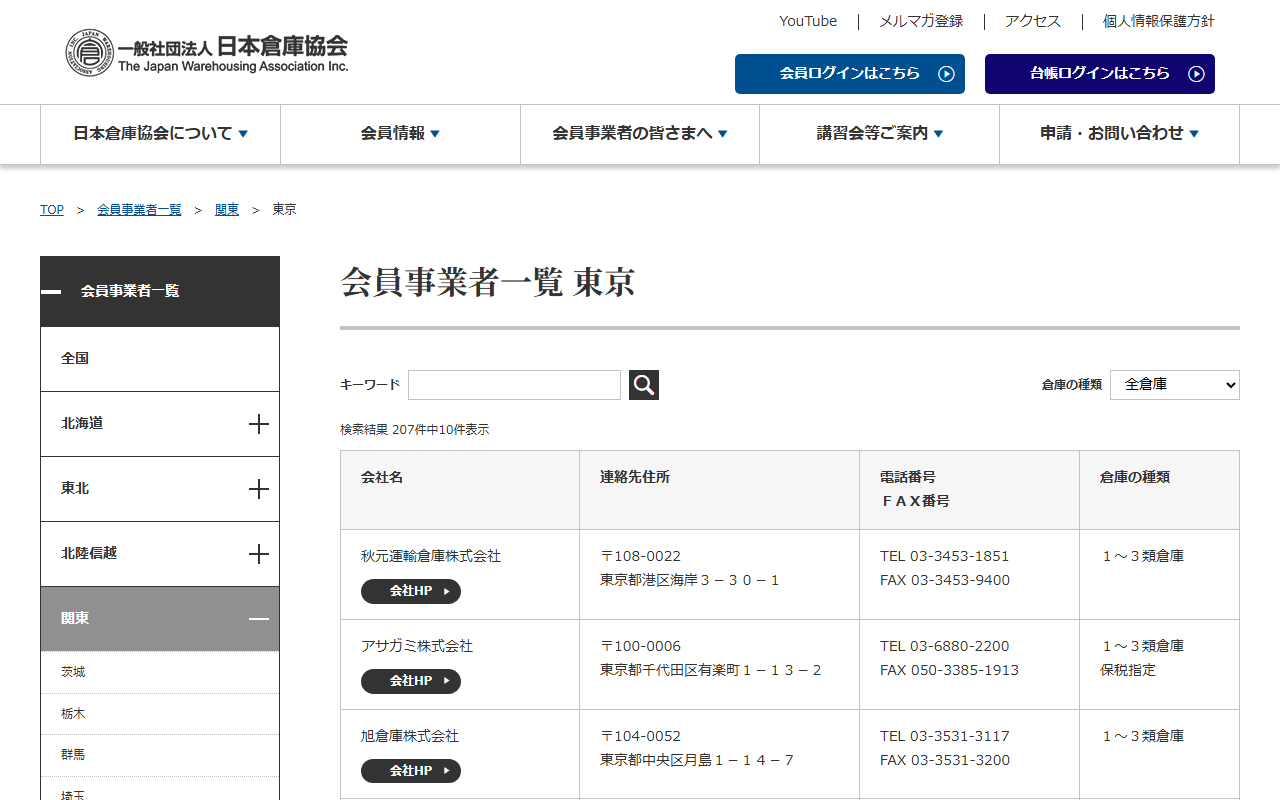The image size is (1280, 800).
Task: Click the magnifier search button
Action: (x=644, y=385)
